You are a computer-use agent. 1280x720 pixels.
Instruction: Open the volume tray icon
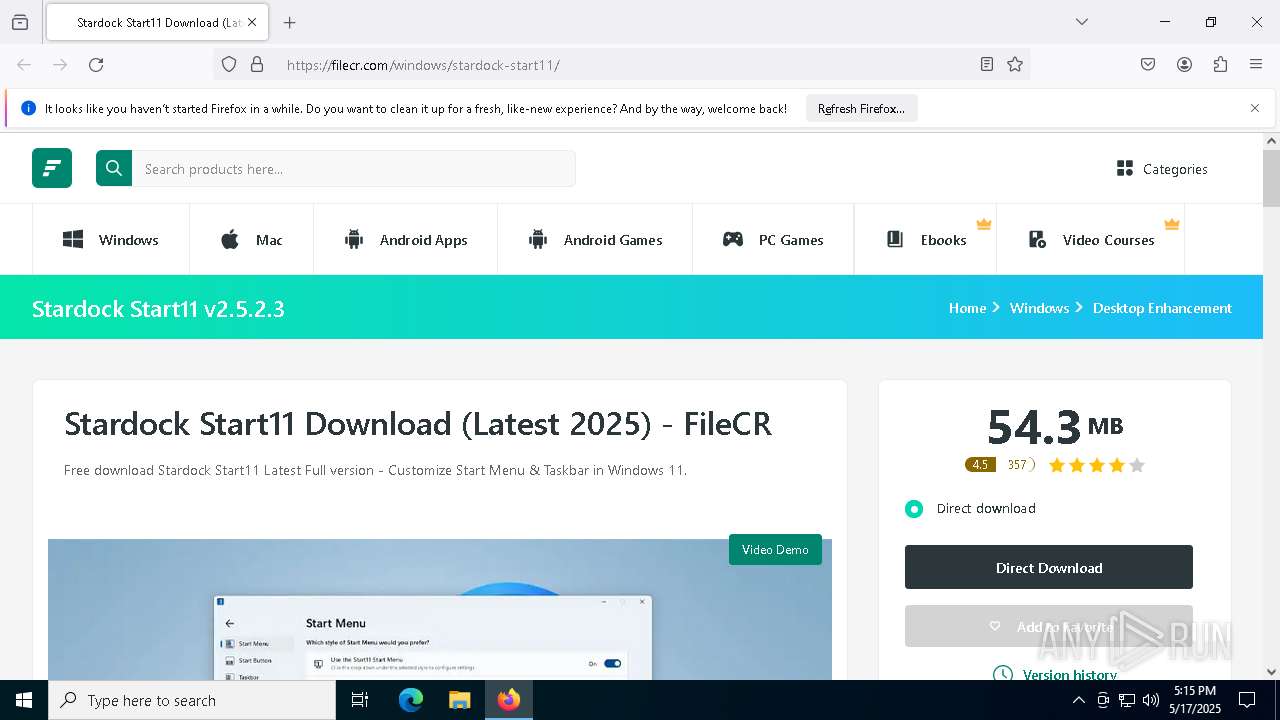(1151, 700)
